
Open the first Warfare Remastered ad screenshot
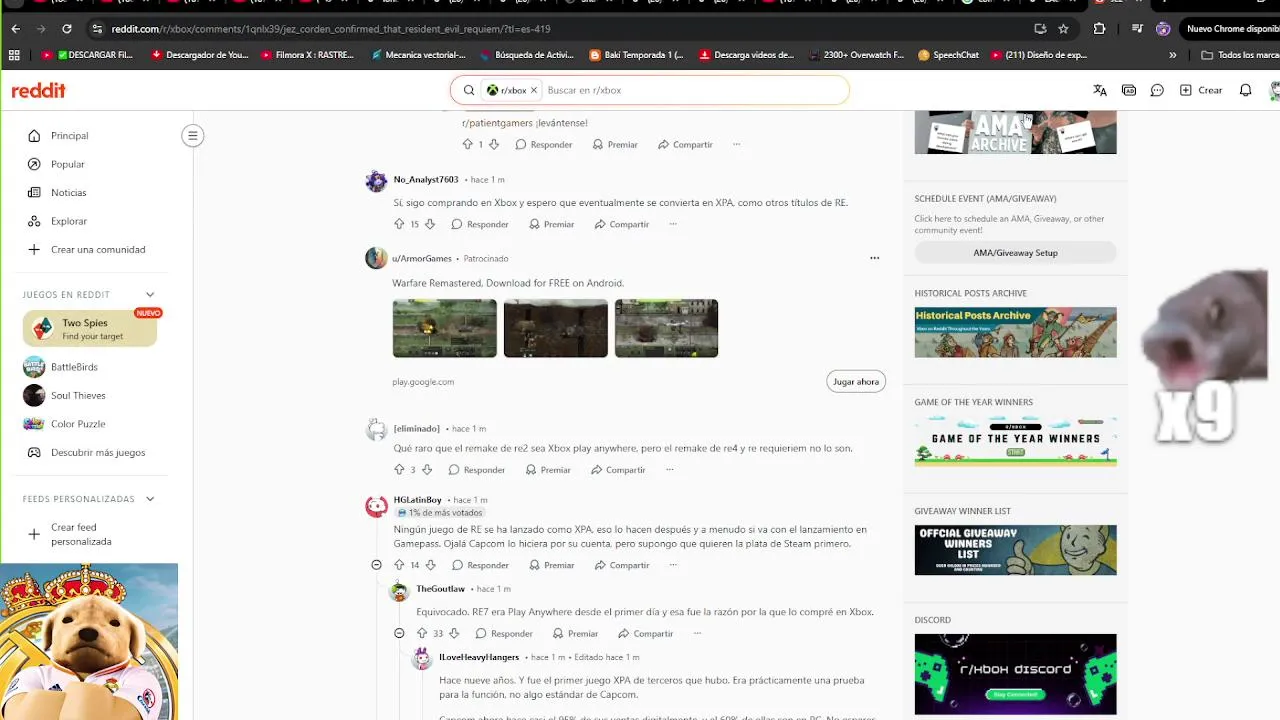[445, 328]
